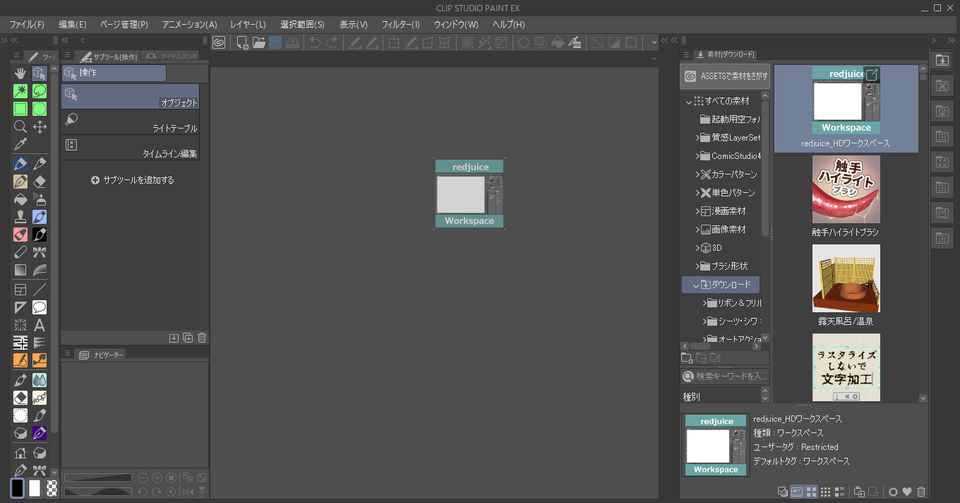Click ASSETSで素材をさがす button

726,76
